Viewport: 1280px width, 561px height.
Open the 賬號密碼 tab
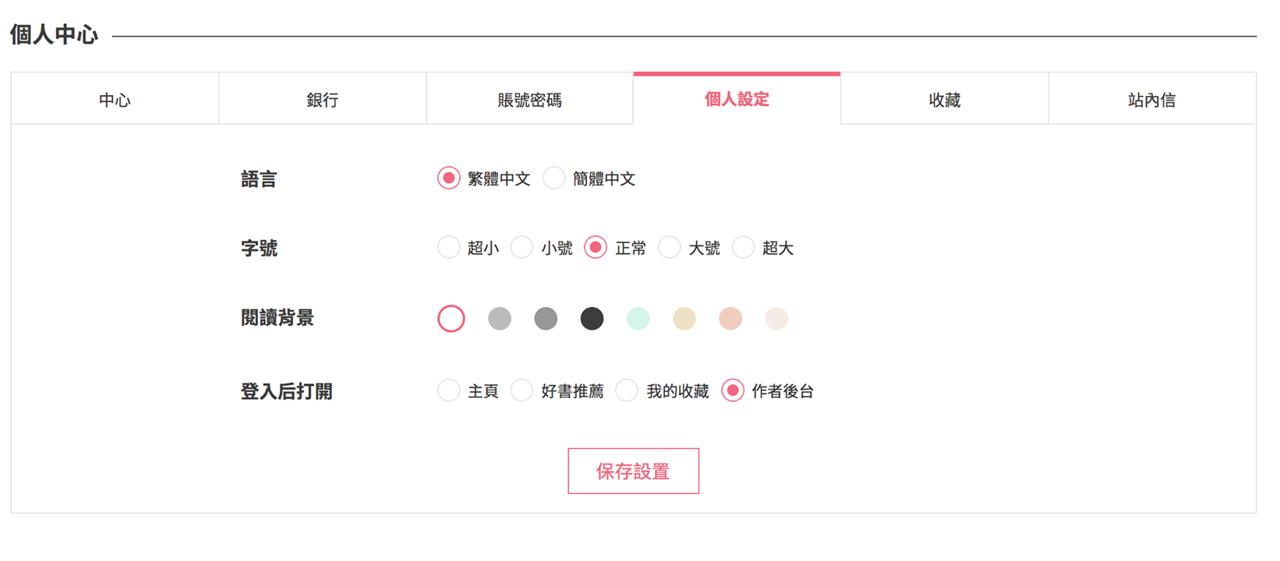[x=529, y=100]
